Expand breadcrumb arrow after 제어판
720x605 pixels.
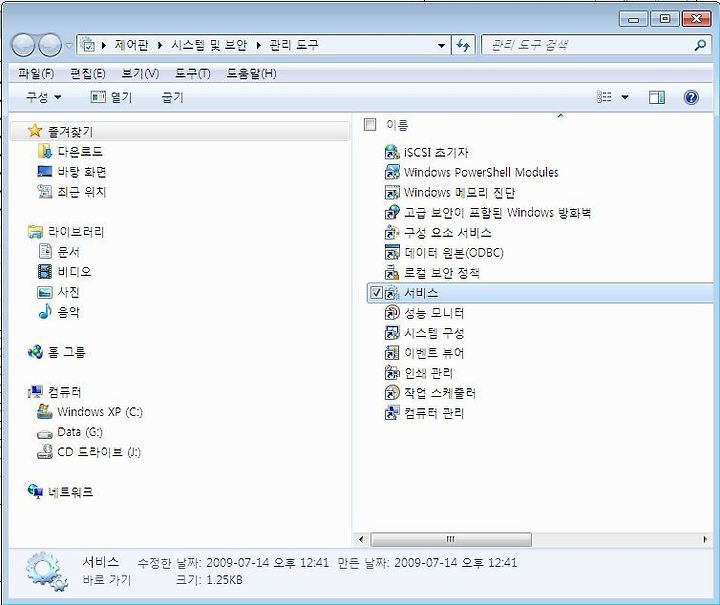click(160, 45)
